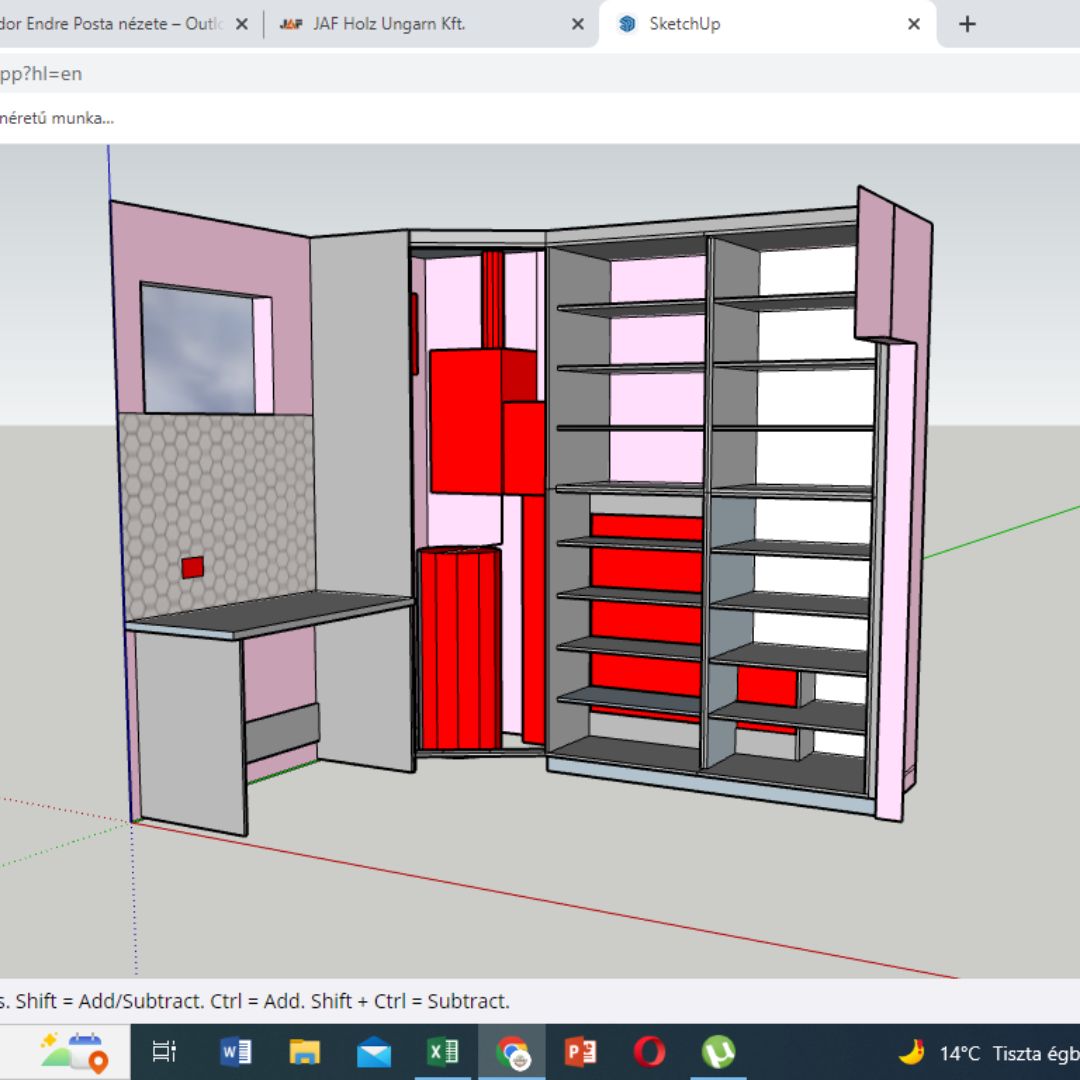The image size is (1080, 1080).
Task: Click the browser address bar URL
Action: point(41,74)
